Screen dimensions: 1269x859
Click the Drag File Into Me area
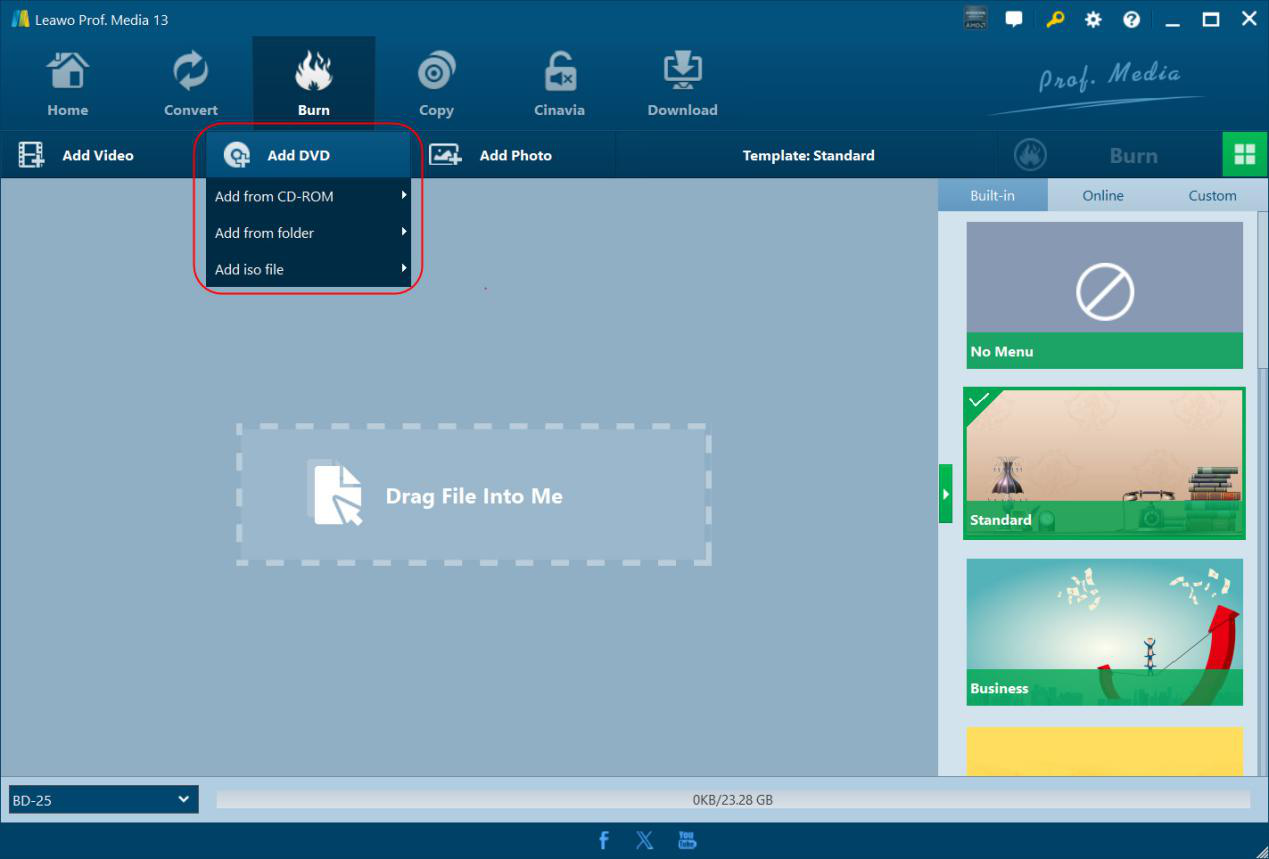[474, 495]
